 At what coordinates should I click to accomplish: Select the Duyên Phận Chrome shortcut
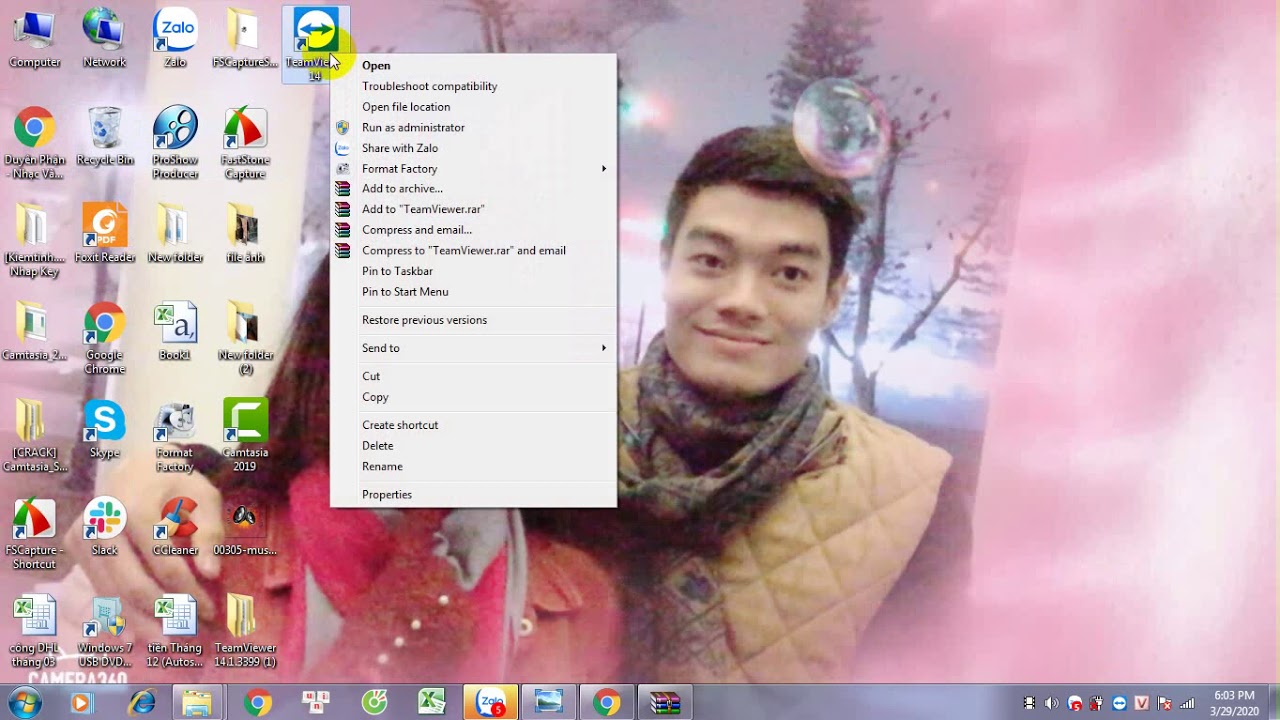point(35,143)
